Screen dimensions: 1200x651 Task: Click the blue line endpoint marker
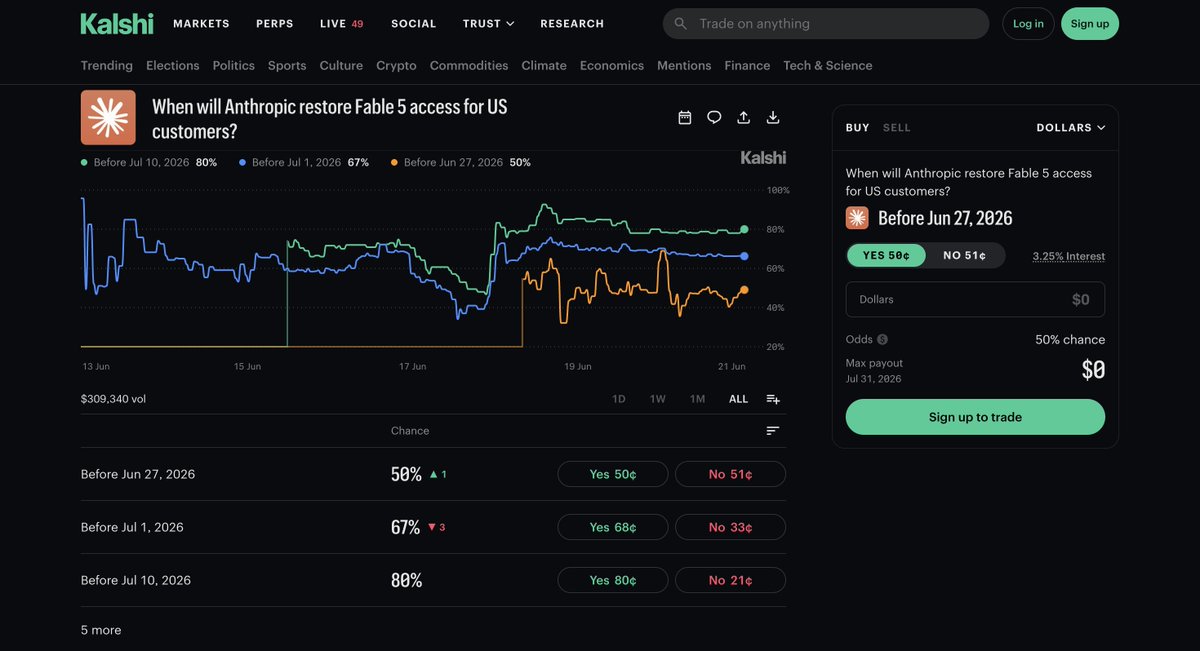[x=744, y=256]
